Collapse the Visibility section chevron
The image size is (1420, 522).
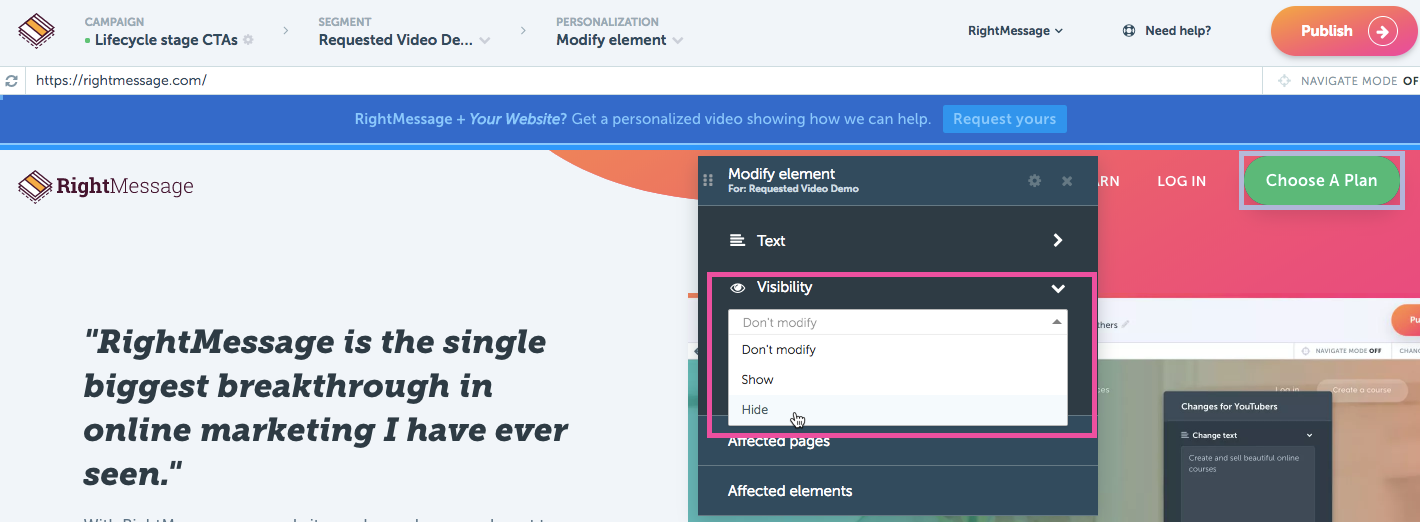tap(1058, 289)
